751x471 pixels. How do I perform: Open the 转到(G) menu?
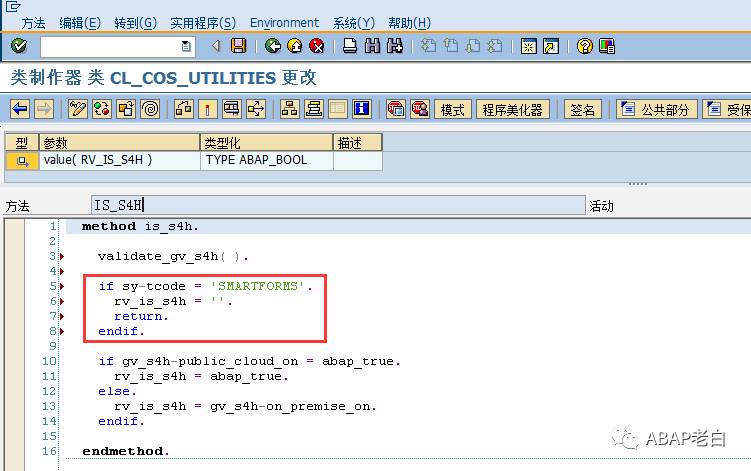[136, 23]
